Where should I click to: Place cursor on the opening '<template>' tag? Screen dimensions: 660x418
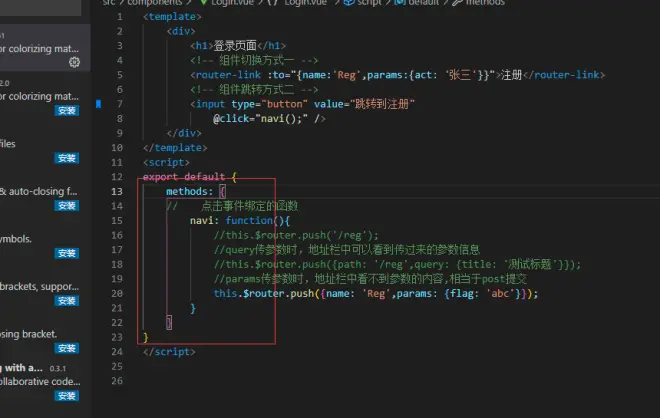click(172, 17)
